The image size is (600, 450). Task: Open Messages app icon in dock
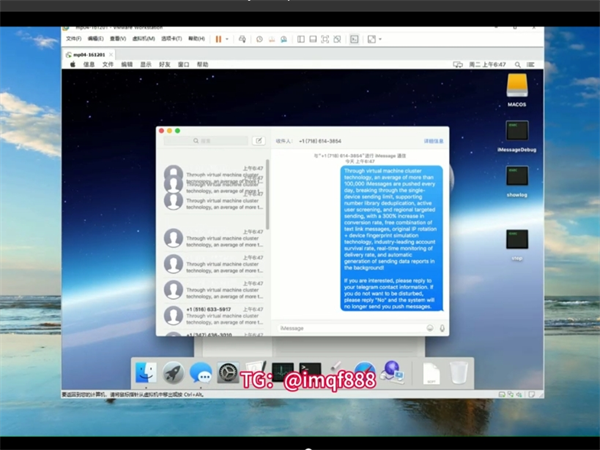201,374
